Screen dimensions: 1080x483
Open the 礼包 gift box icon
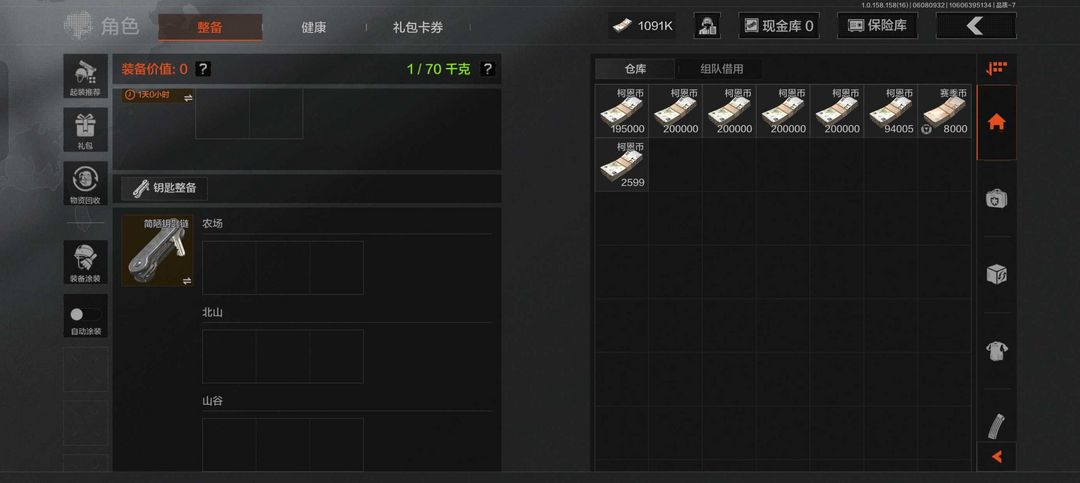coord(85,130)
